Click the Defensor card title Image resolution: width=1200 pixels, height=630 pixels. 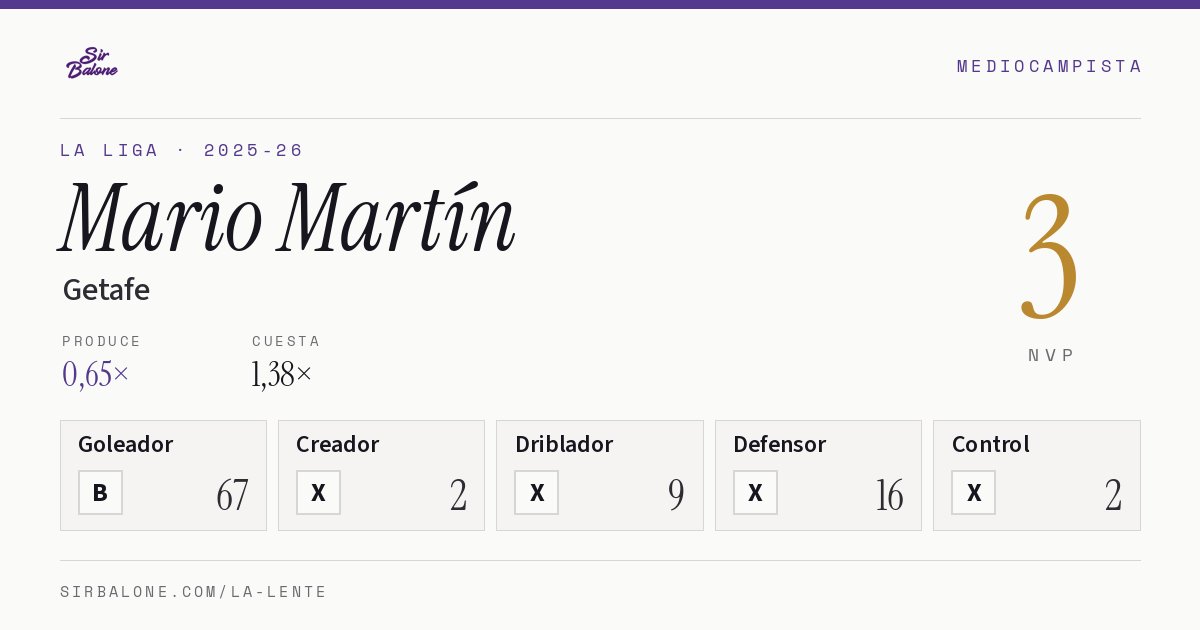tap(779, 444)
